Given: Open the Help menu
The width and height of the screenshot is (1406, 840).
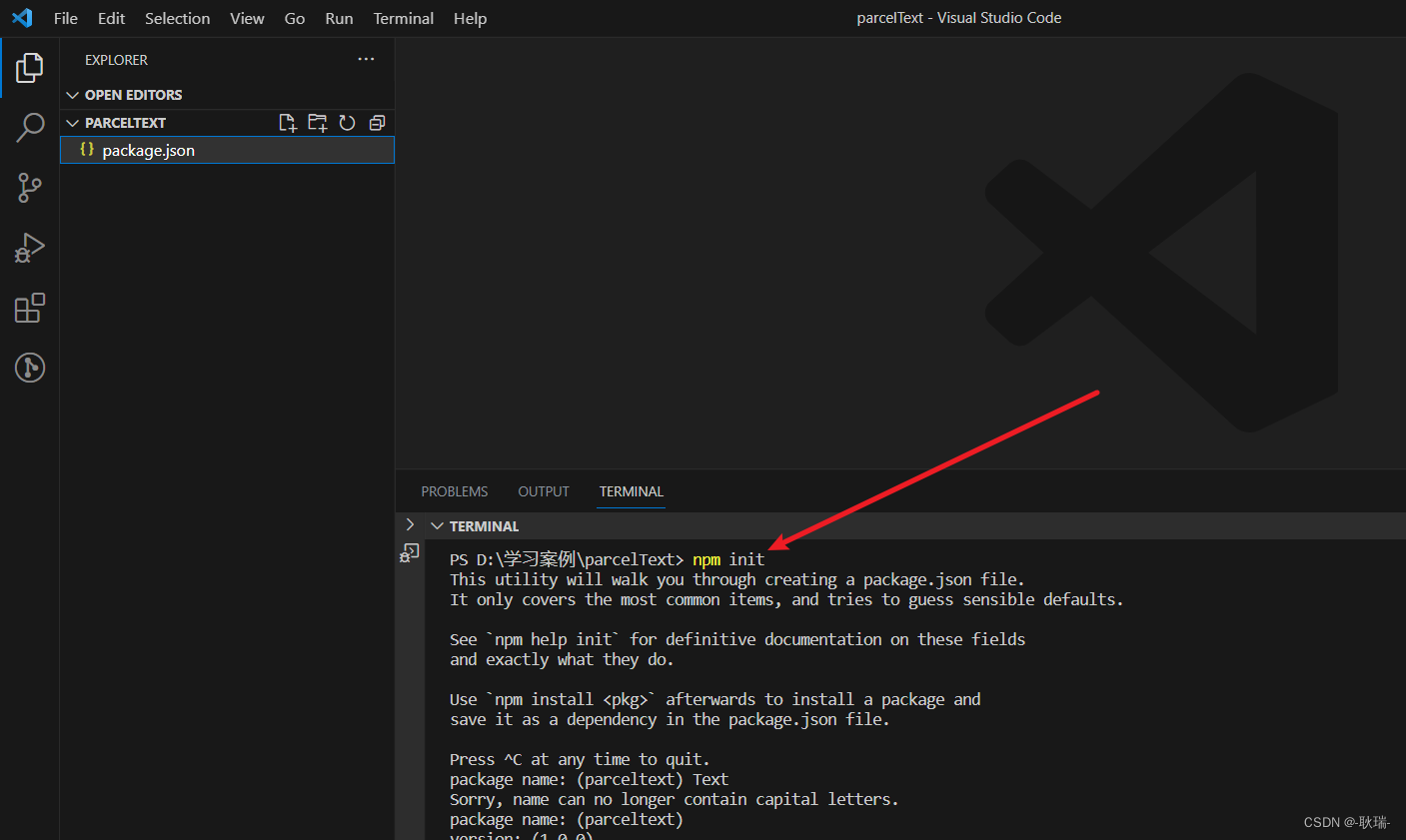Looking at the screenshot, I should click(470, 18).
